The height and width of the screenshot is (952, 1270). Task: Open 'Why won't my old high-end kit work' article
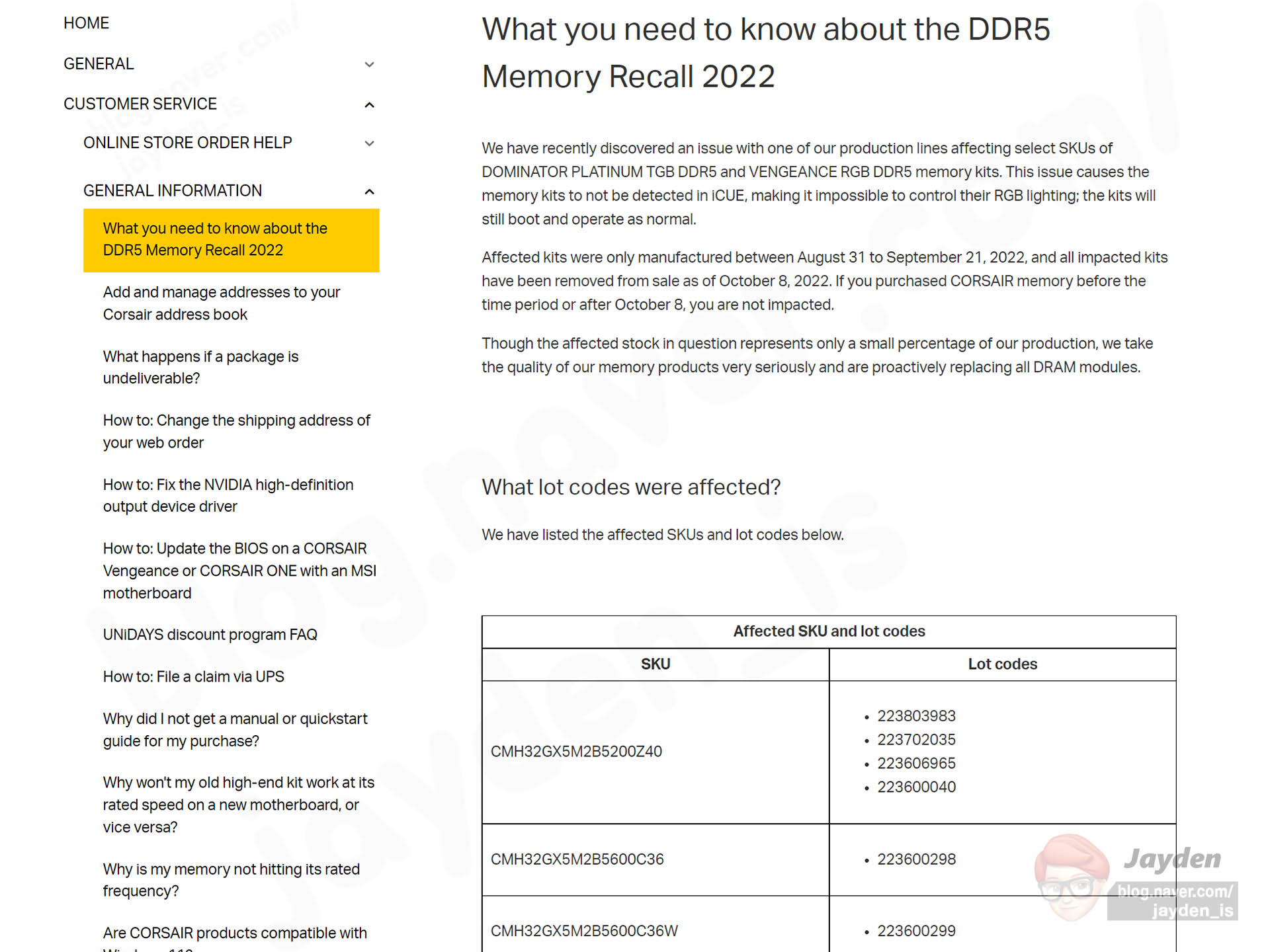[239, 805]
